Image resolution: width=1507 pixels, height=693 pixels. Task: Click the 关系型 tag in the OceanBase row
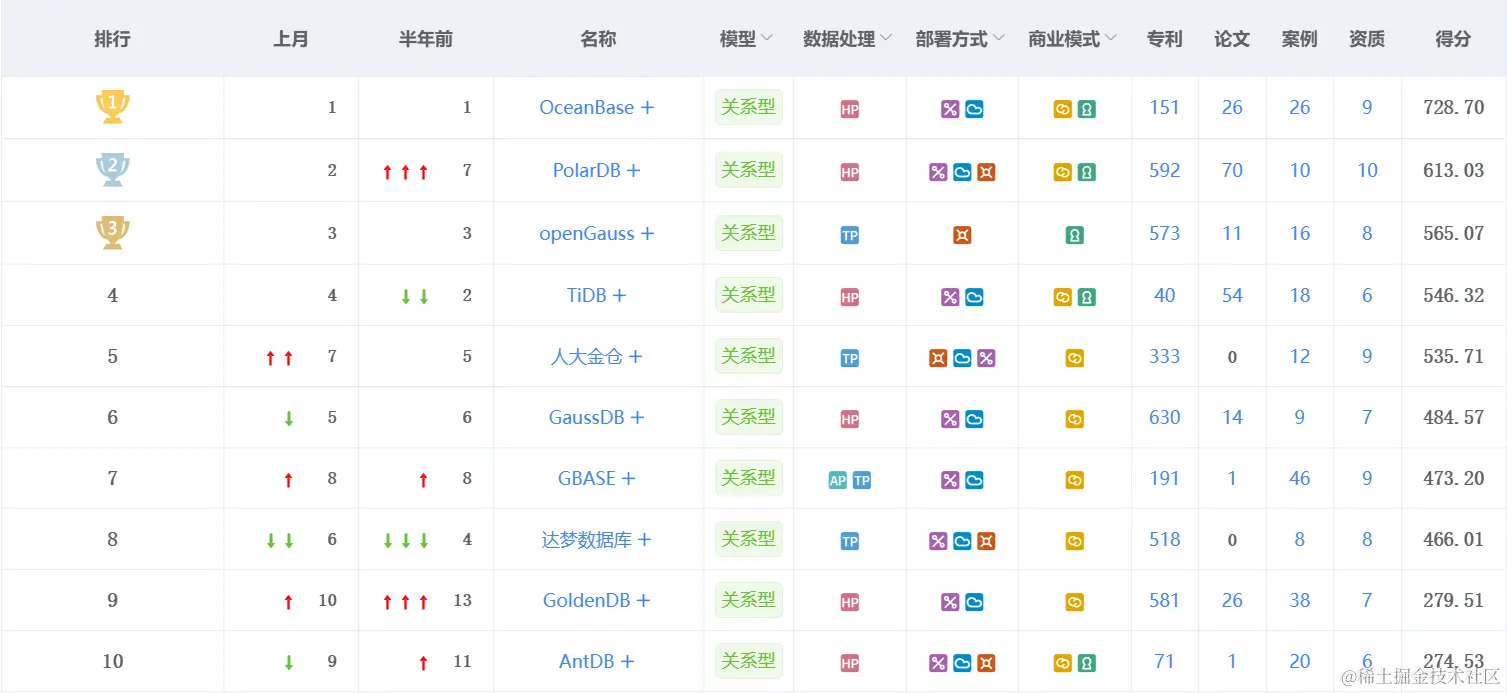coord(749,107)
